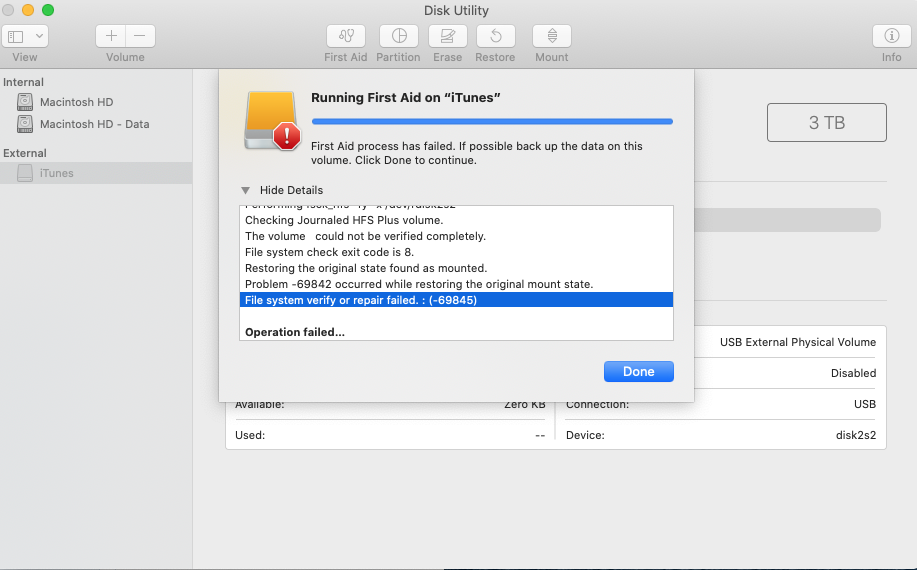
Task: Click the 'Internal' sidebar section header
Action: (23, 82)
